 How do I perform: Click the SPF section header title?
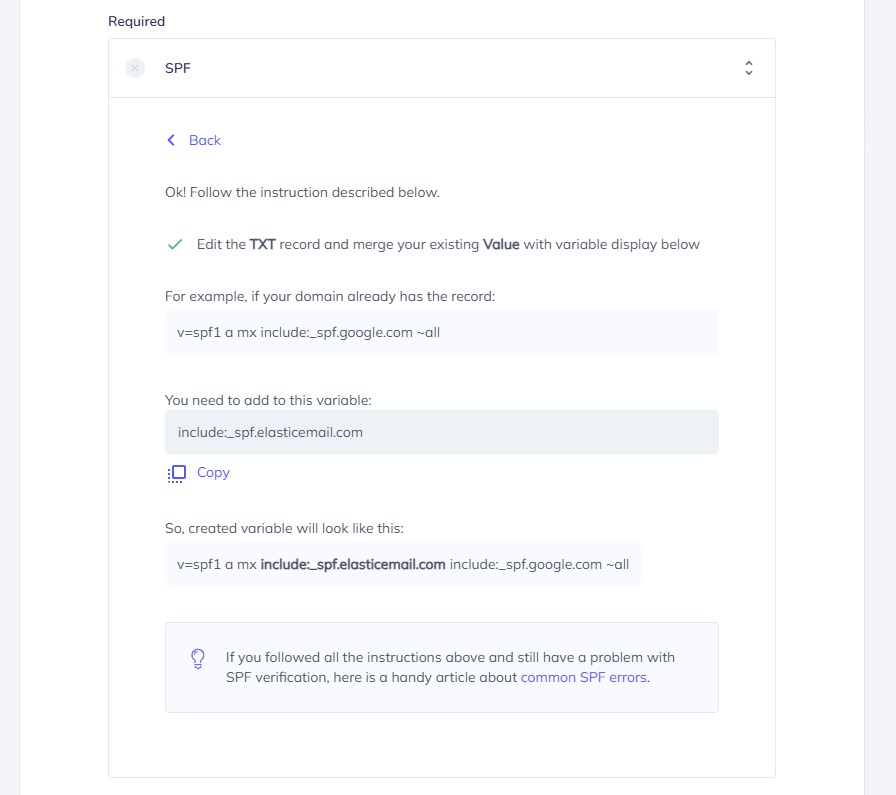click(178, 68)
